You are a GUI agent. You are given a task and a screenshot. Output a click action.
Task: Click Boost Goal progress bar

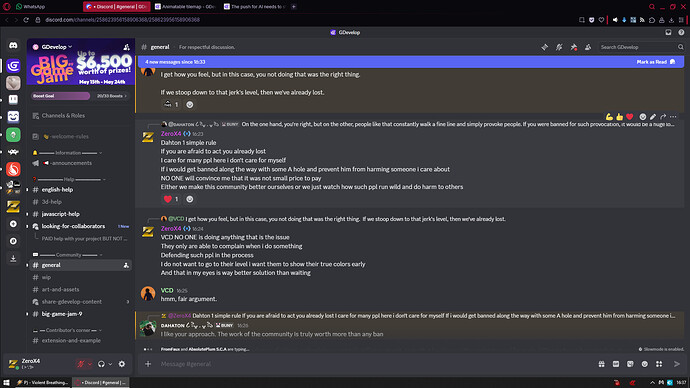point(60,96)
